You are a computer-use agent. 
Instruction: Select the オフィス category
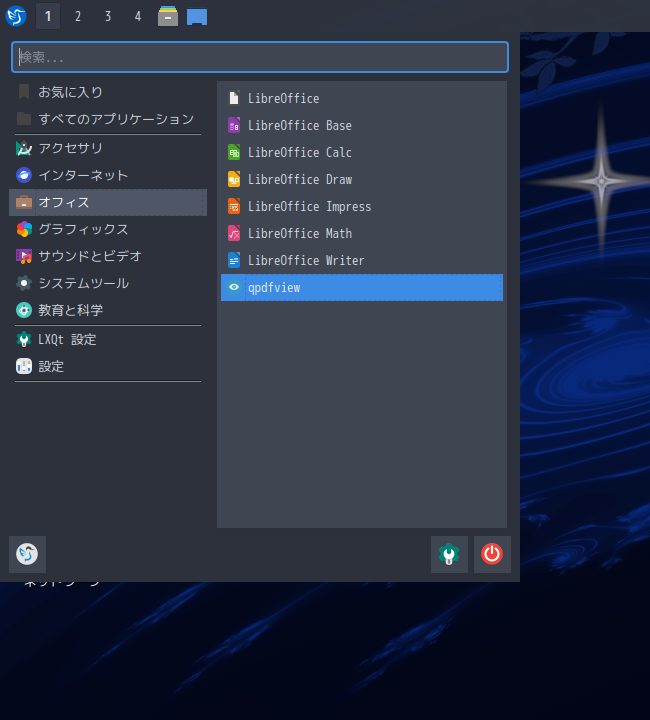pyautogui.click(x=108, y=202)
